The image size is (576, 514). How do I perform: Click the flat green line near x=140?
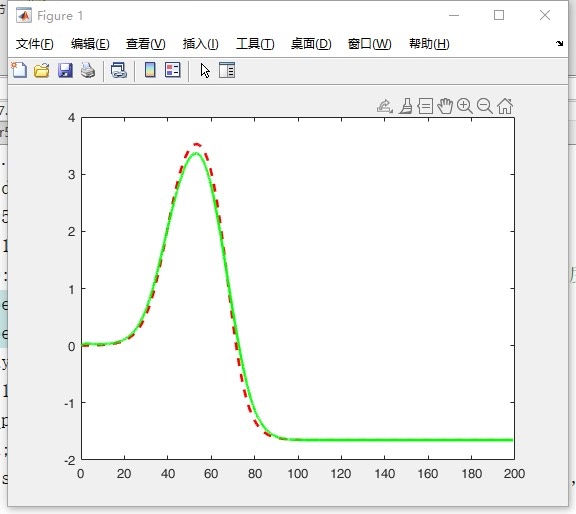coord(385,439)
